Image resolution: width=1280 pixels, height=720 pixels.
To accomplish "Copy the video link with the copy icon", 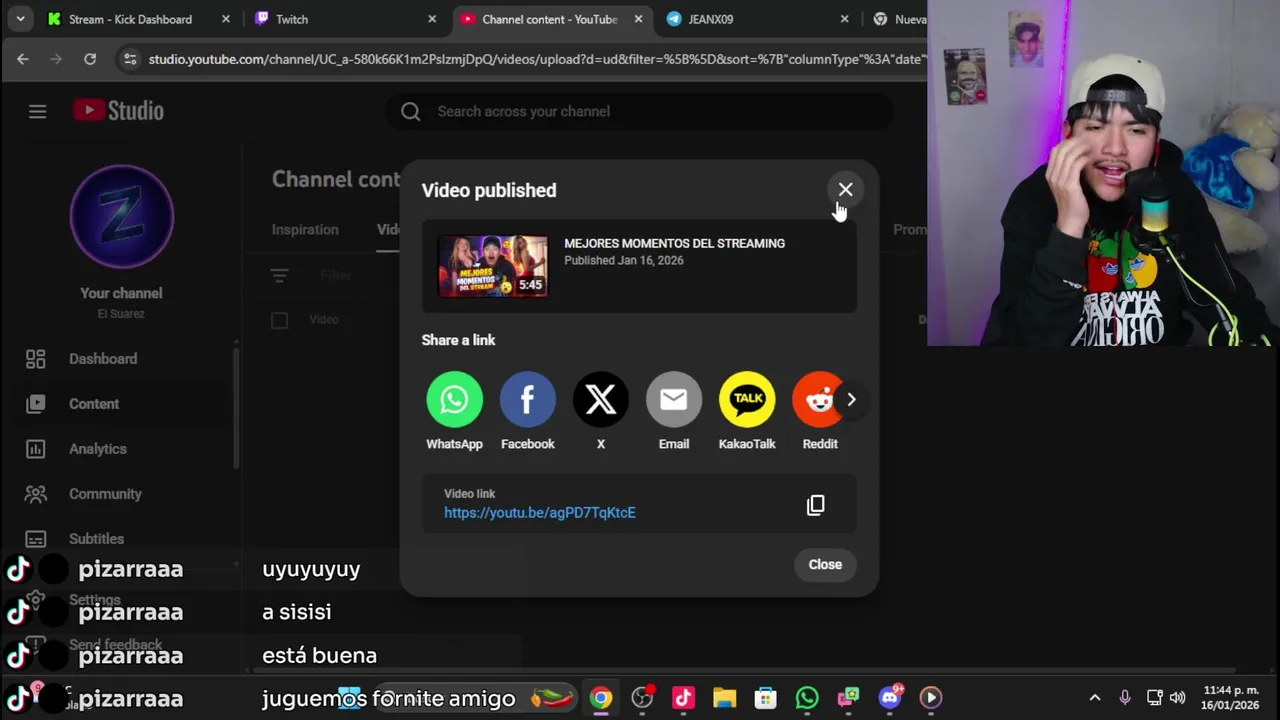I will coord(816,505).
